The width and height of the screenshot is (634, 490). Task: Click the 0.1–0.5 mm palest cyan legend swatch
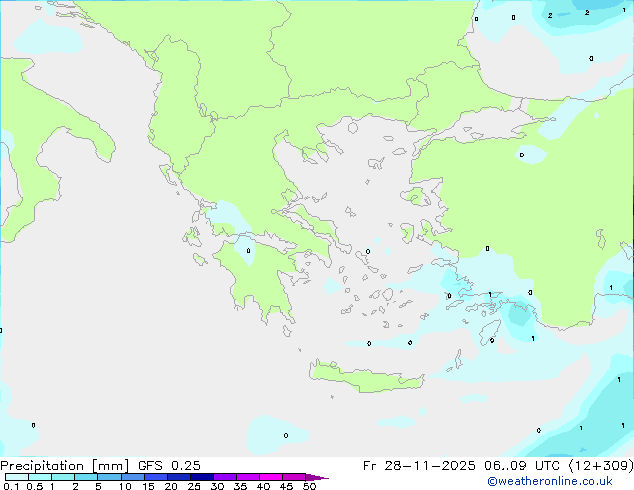pos(17,477)
